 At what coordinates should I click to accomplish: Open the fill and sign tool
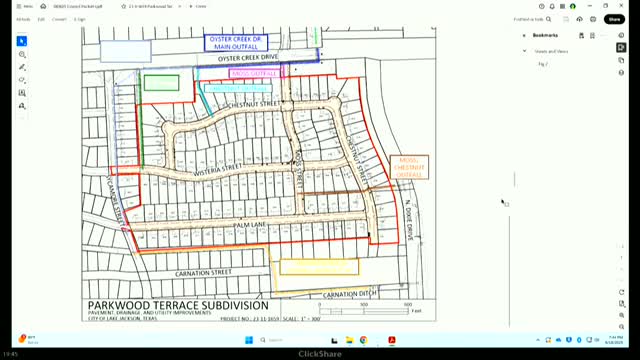(x=22, y=106)
